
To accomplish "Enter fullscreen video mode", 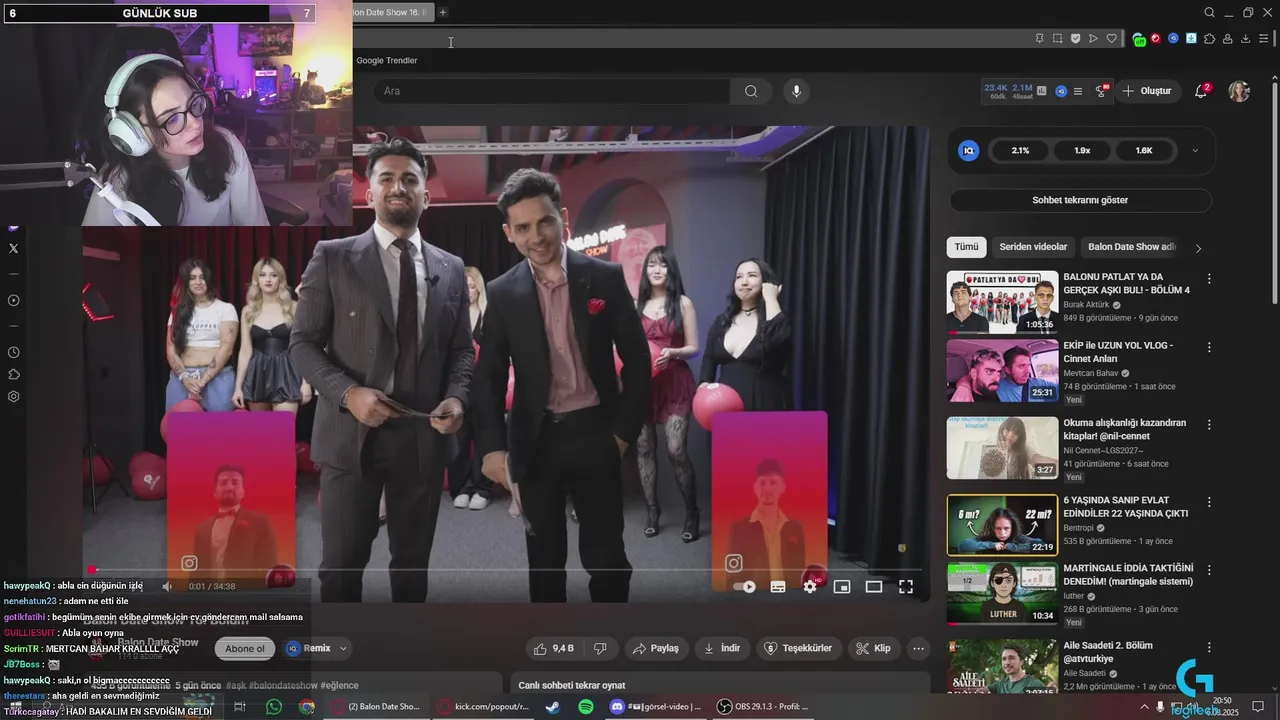I will [x=905, y=587].
